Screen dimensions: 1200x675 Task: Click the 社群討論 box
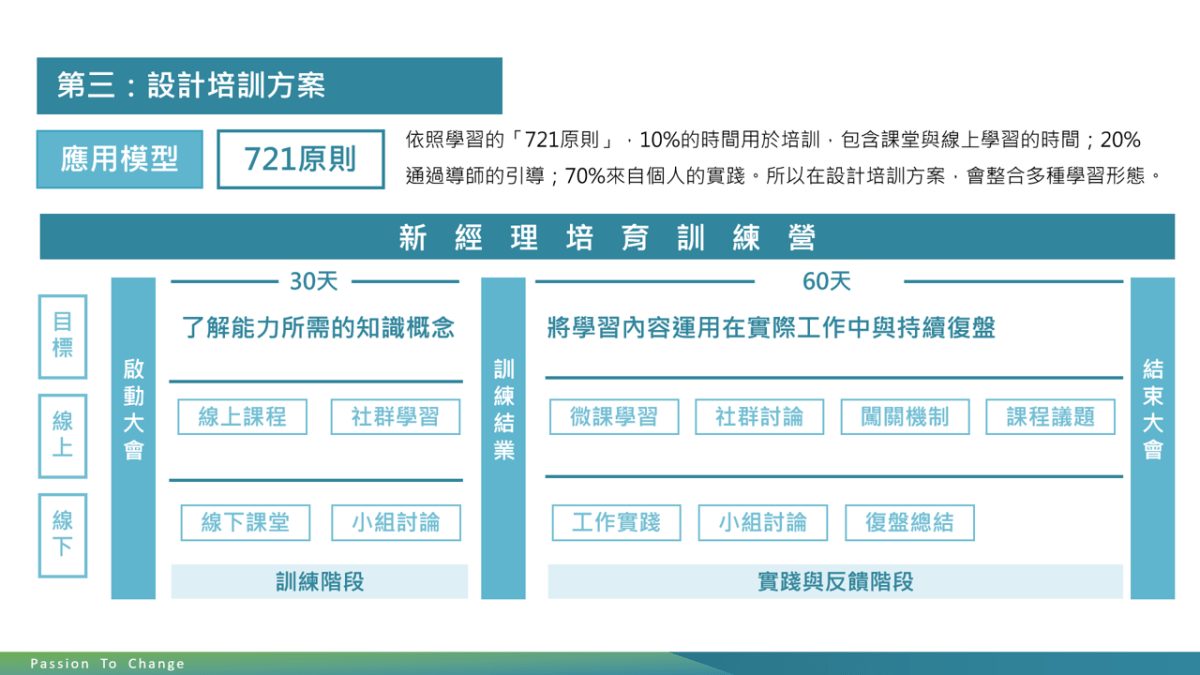point(759,417)
